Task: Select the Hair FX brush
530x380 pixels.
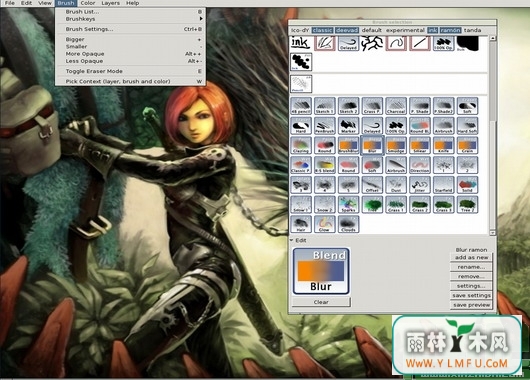Action: coord(301,224)
